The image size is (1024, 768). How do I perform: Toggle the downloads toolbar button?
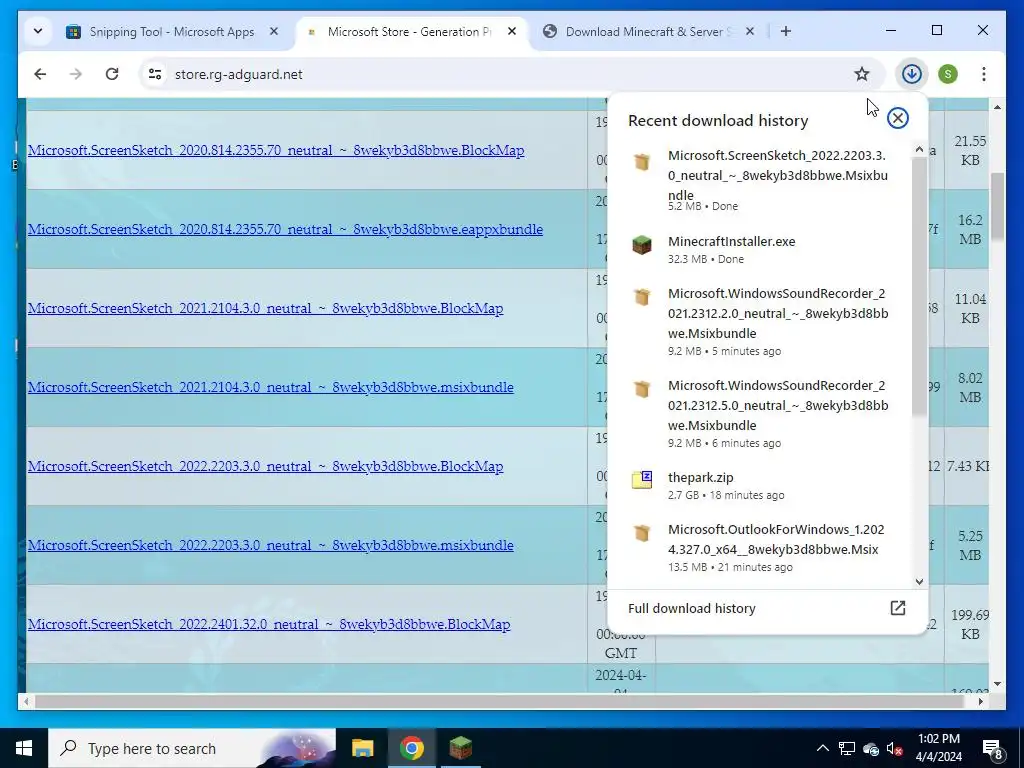(x=912, y=74)
